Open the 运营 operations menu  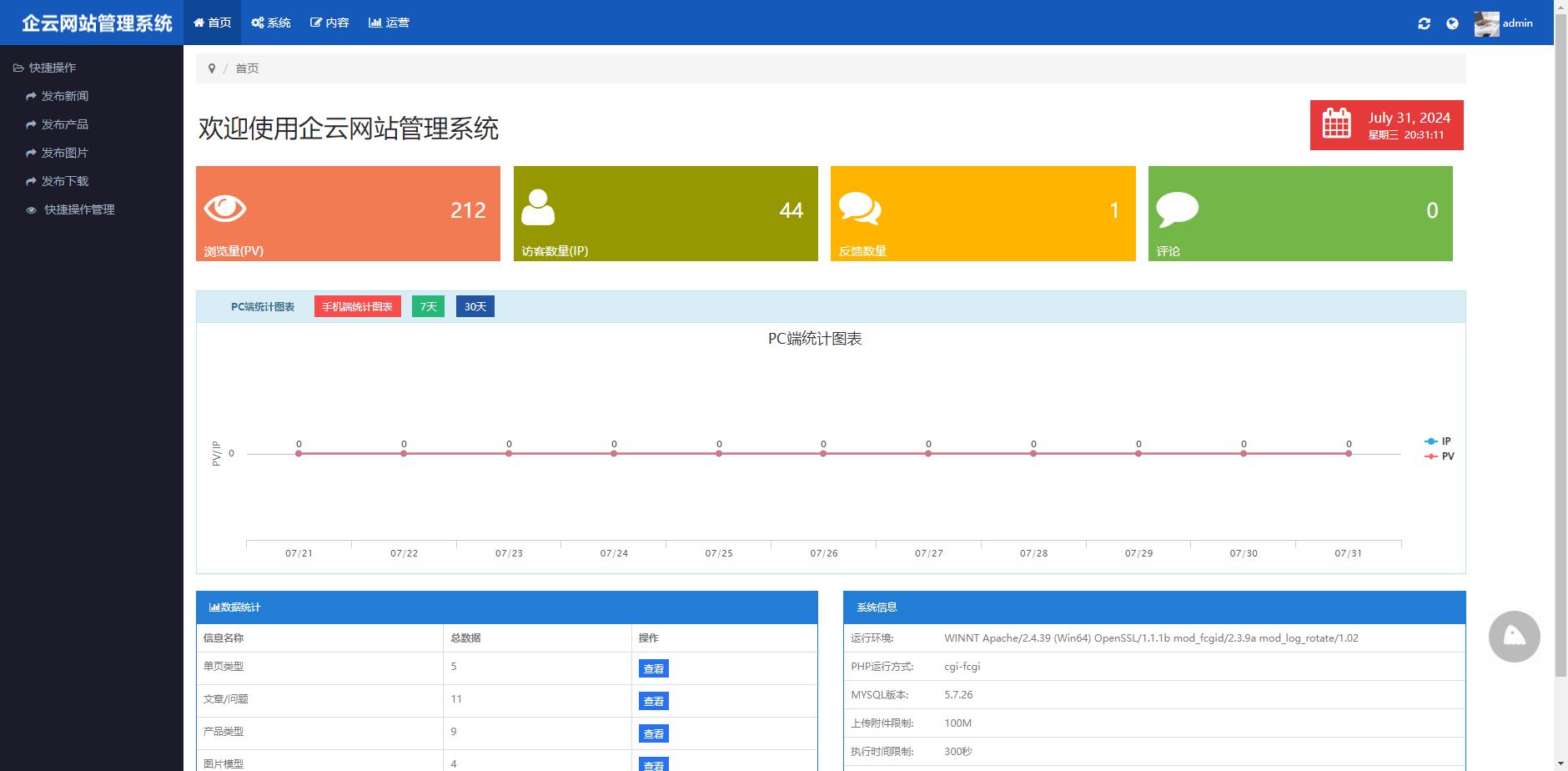pos(389,23)
